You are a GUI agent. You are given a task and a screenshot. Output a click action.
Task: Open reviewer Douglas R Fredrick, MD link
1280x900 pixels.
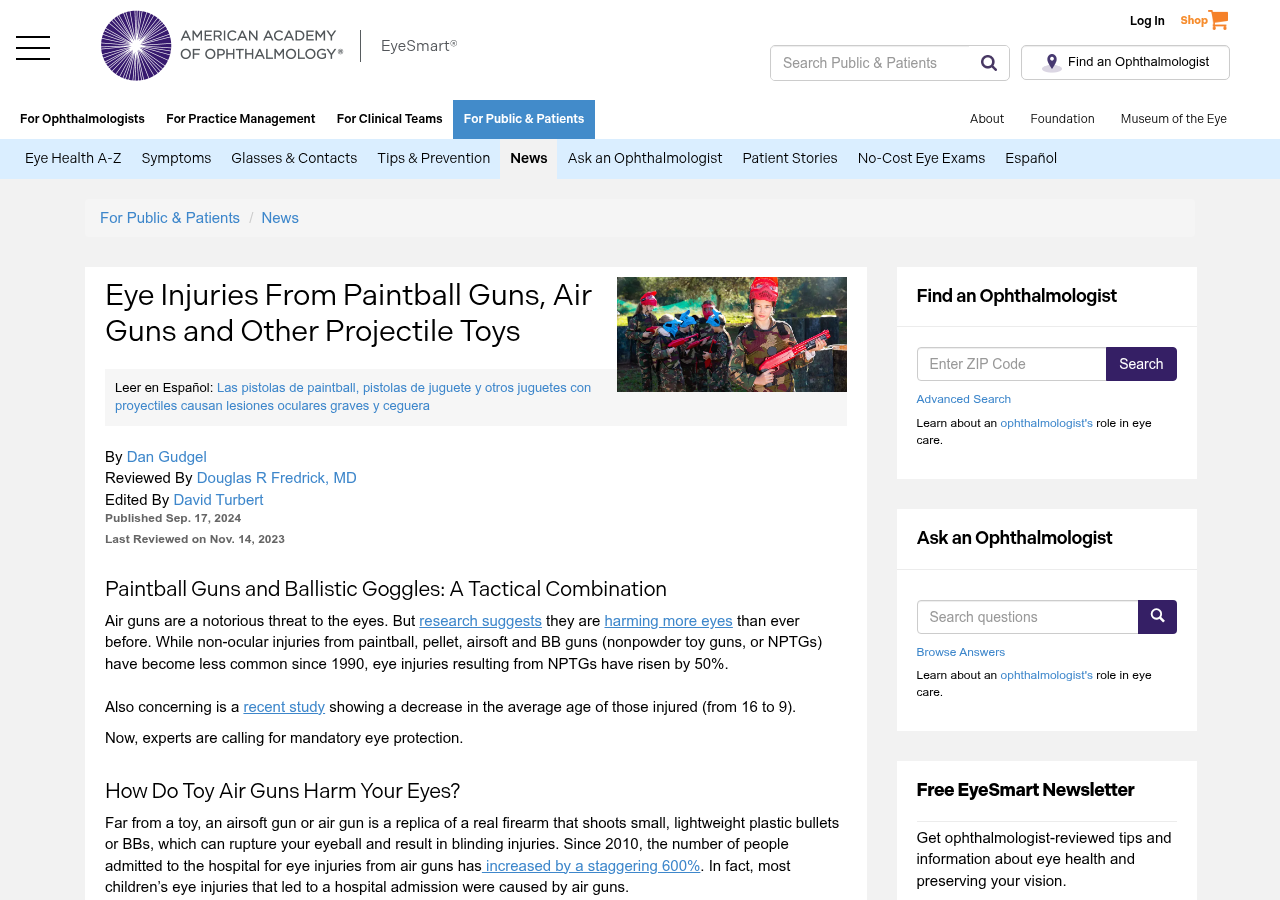[276, 478]
